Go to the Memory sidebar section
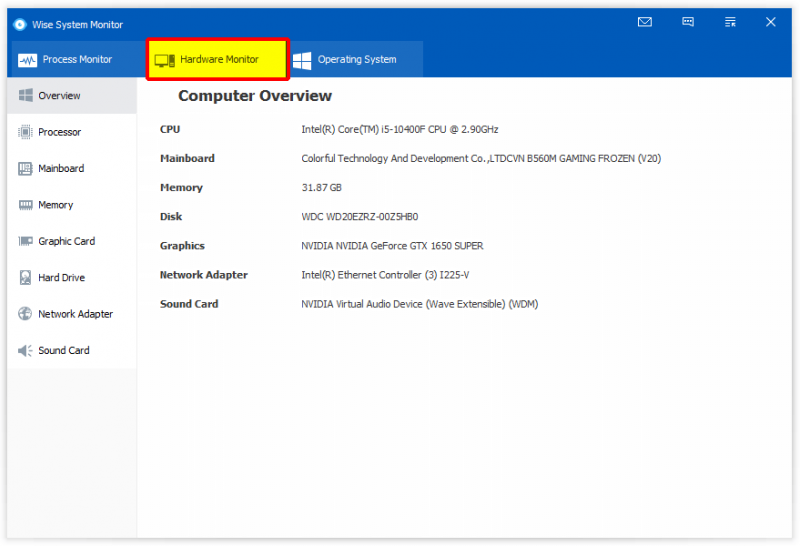800x546 pixels. pos(72,205)
